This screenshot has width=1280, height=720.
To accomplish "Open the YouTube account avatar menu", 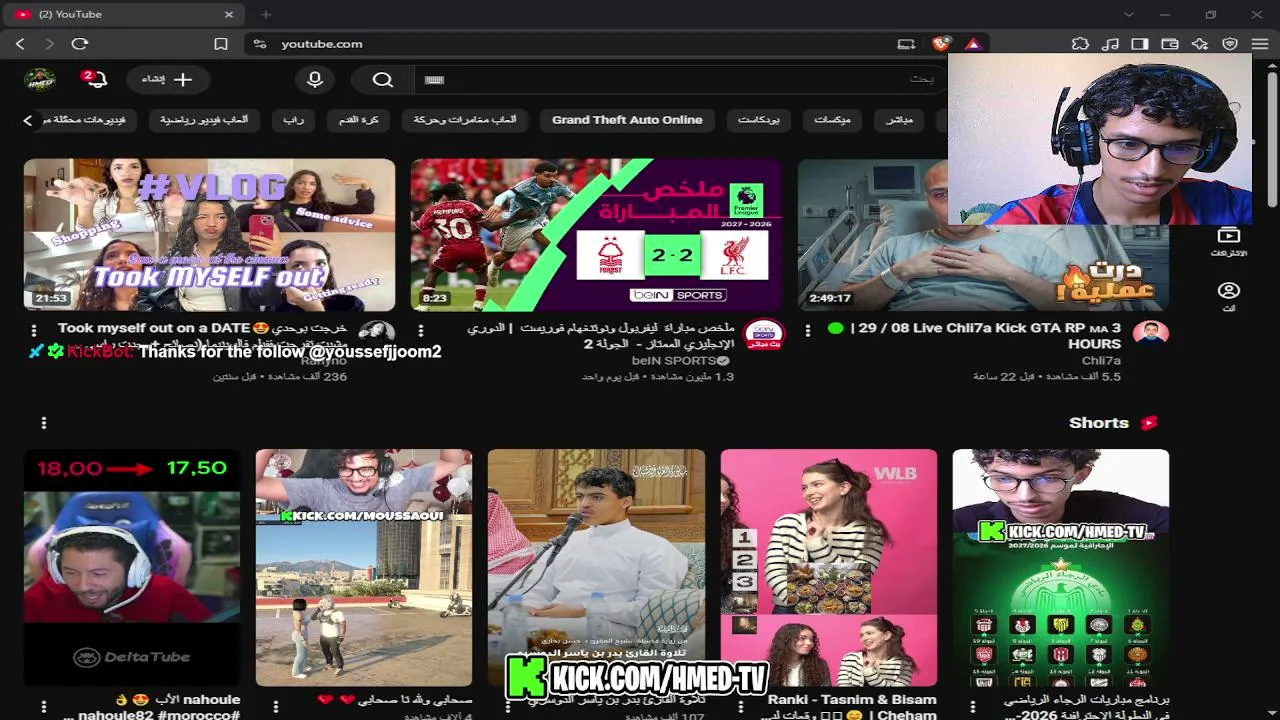I will (40, 80).
